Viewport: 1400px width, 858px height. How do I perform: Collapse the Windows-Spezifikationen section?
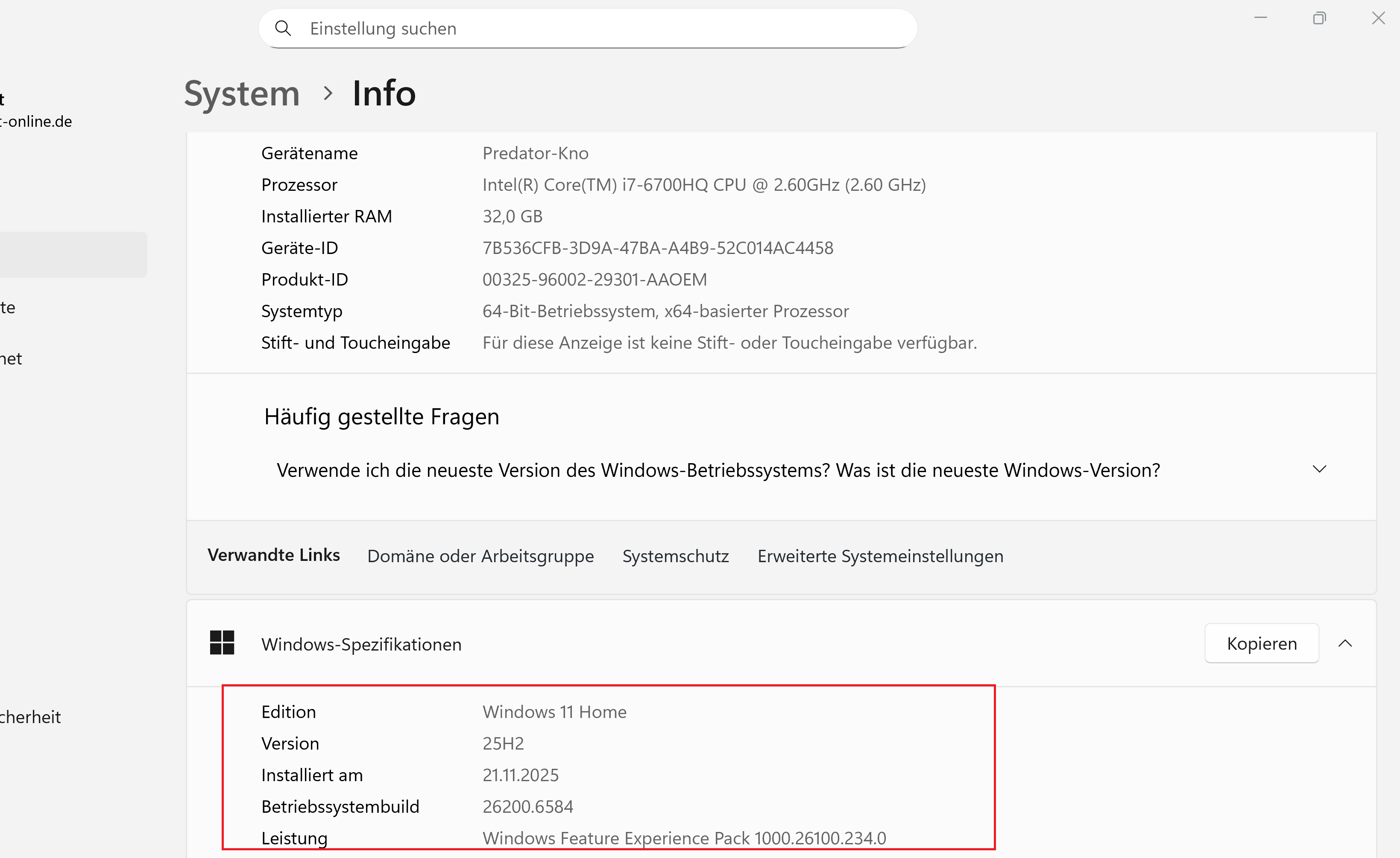(x=1344, y=643)
